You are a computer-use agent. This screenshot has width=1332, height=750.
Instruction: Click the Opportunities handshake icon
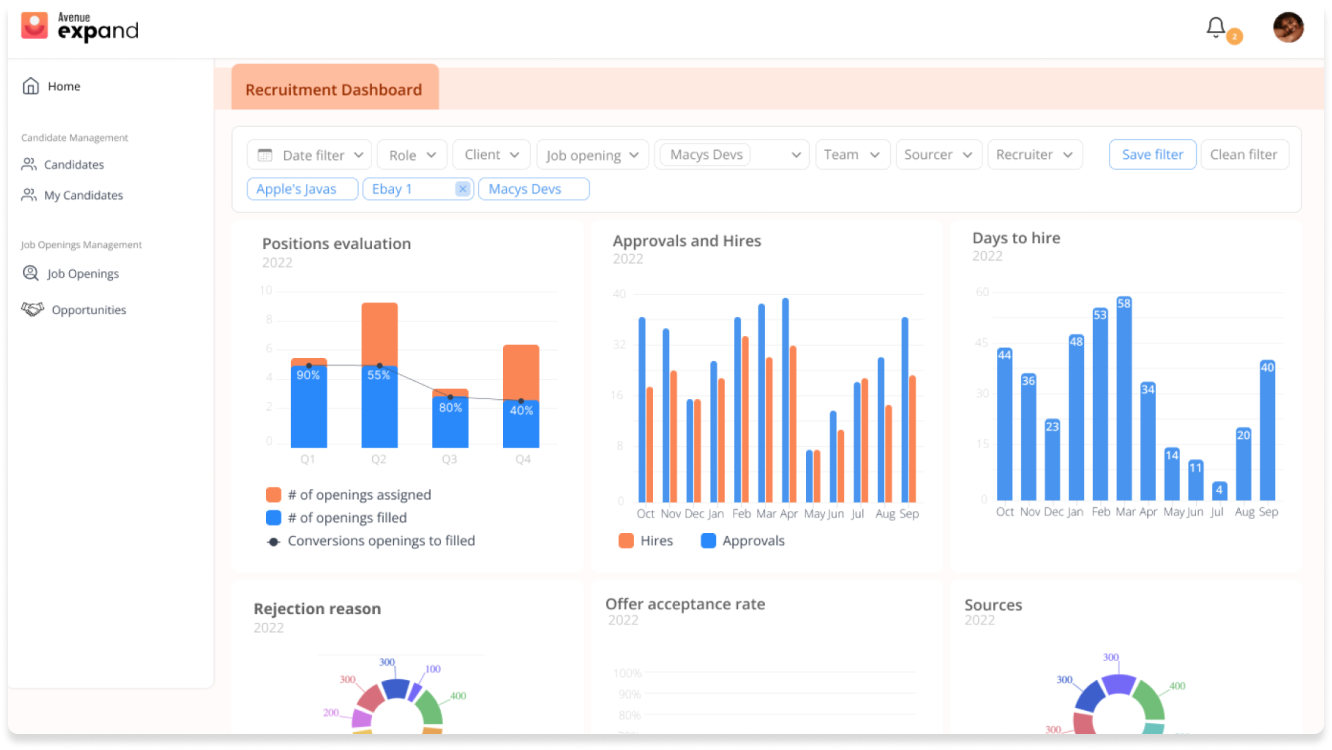tap(33, 309)
